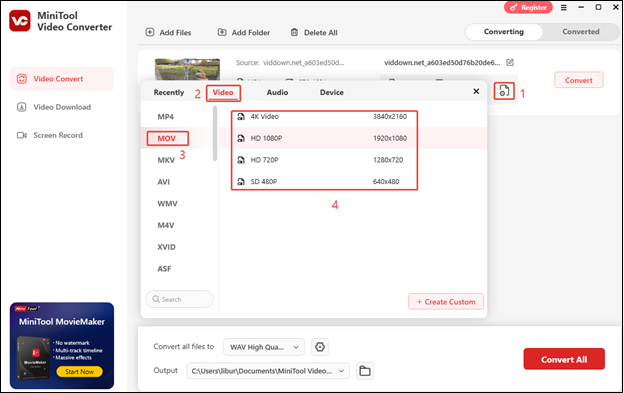This screenshot has width=624, height=393.
Task: Maximize the MiniTool window
Action: tap(598, 7)
